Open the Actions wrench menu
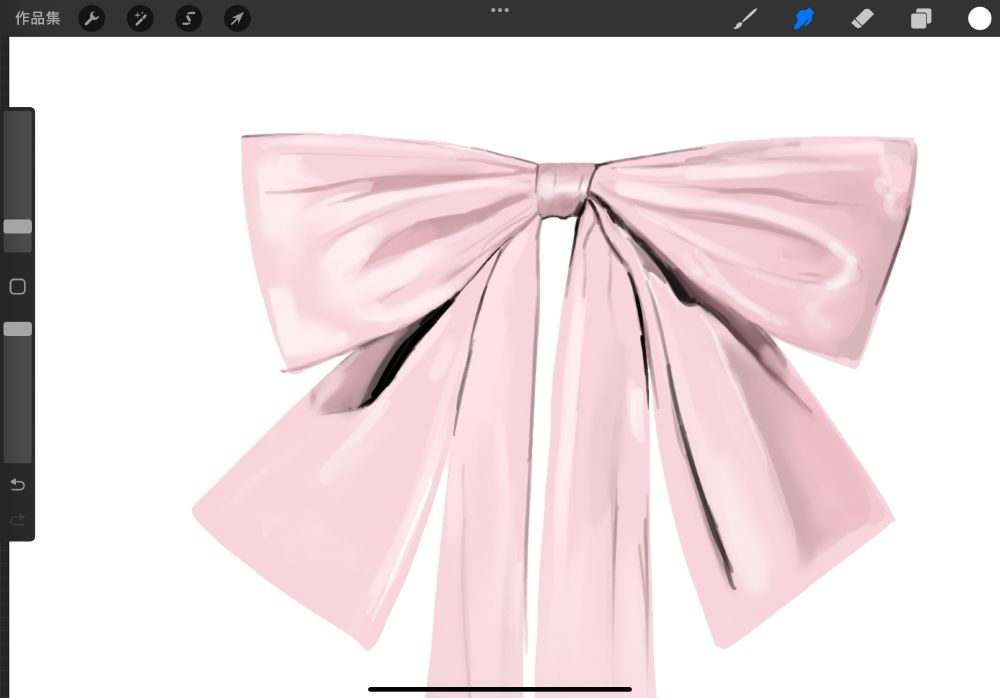 coord(92,19)
